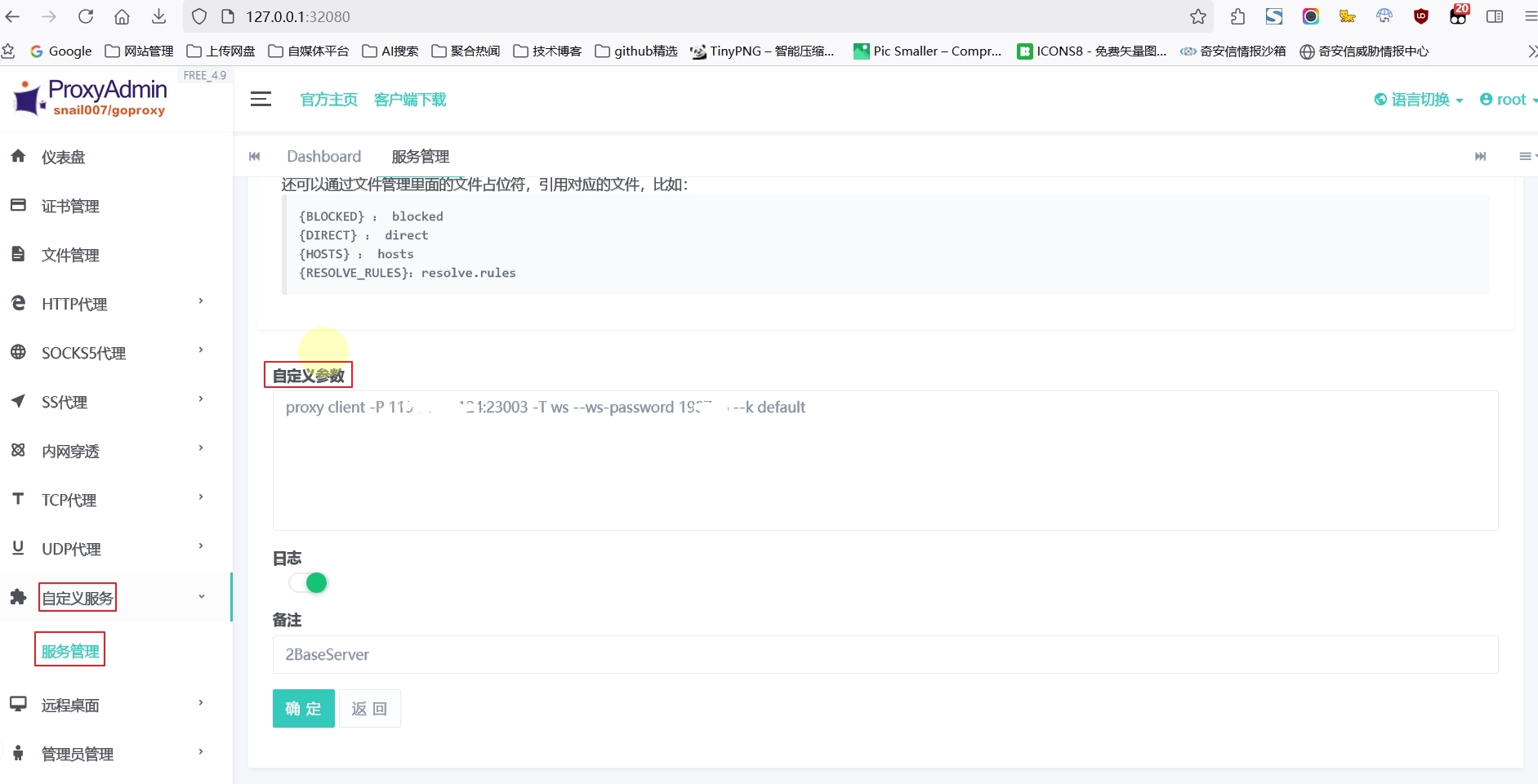Click the hamburger sidebar collapse icon

coord(261,100)
